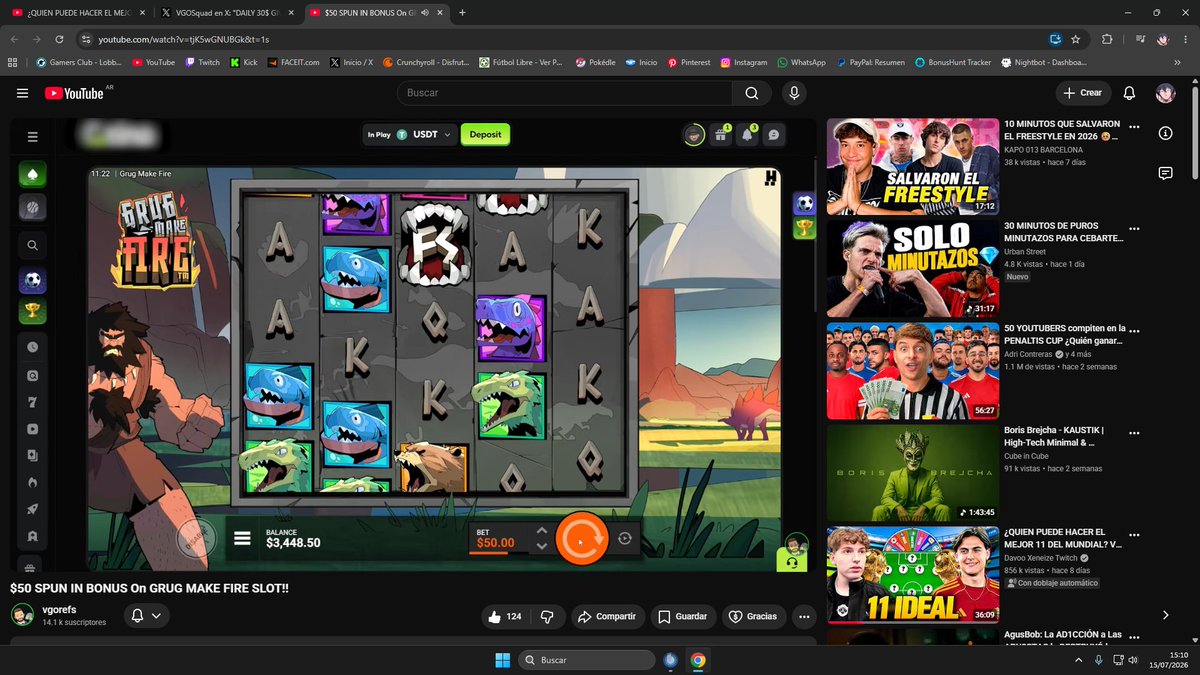
Task: Open Windows Start menu
Action: click(x=502, y=660)
